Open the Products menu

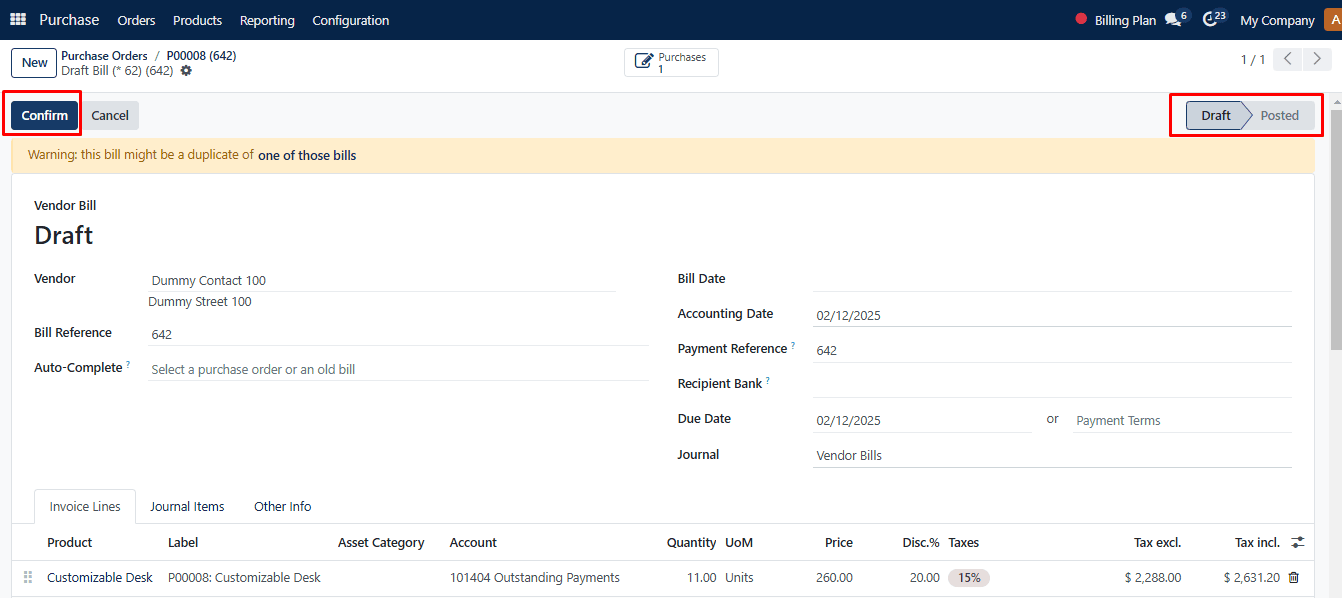(x=198, y=20)
